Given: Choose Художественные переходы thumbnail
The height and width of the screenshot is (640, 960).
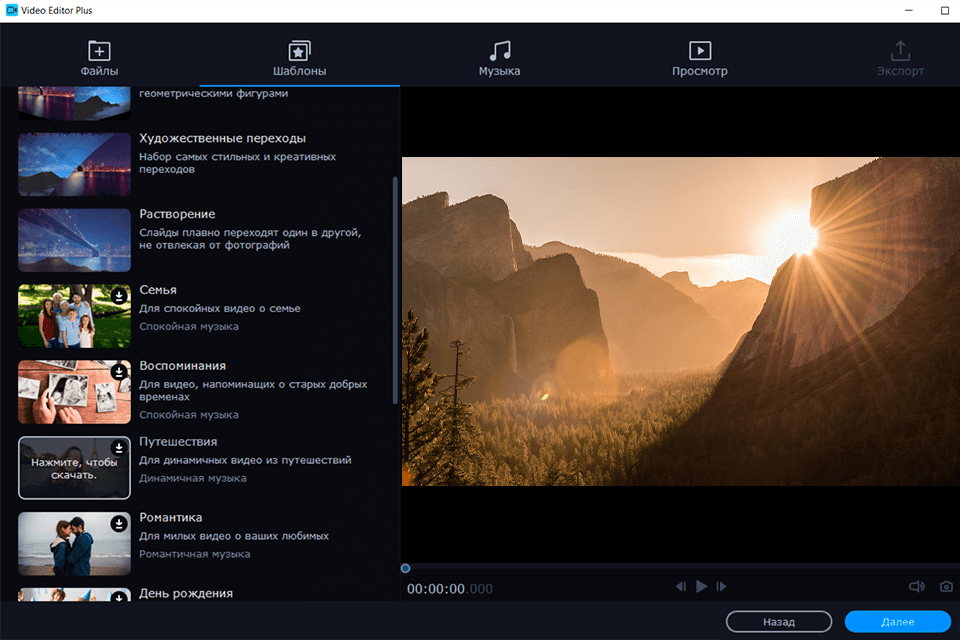Looking at the screenshot, I should pos(75,164).
